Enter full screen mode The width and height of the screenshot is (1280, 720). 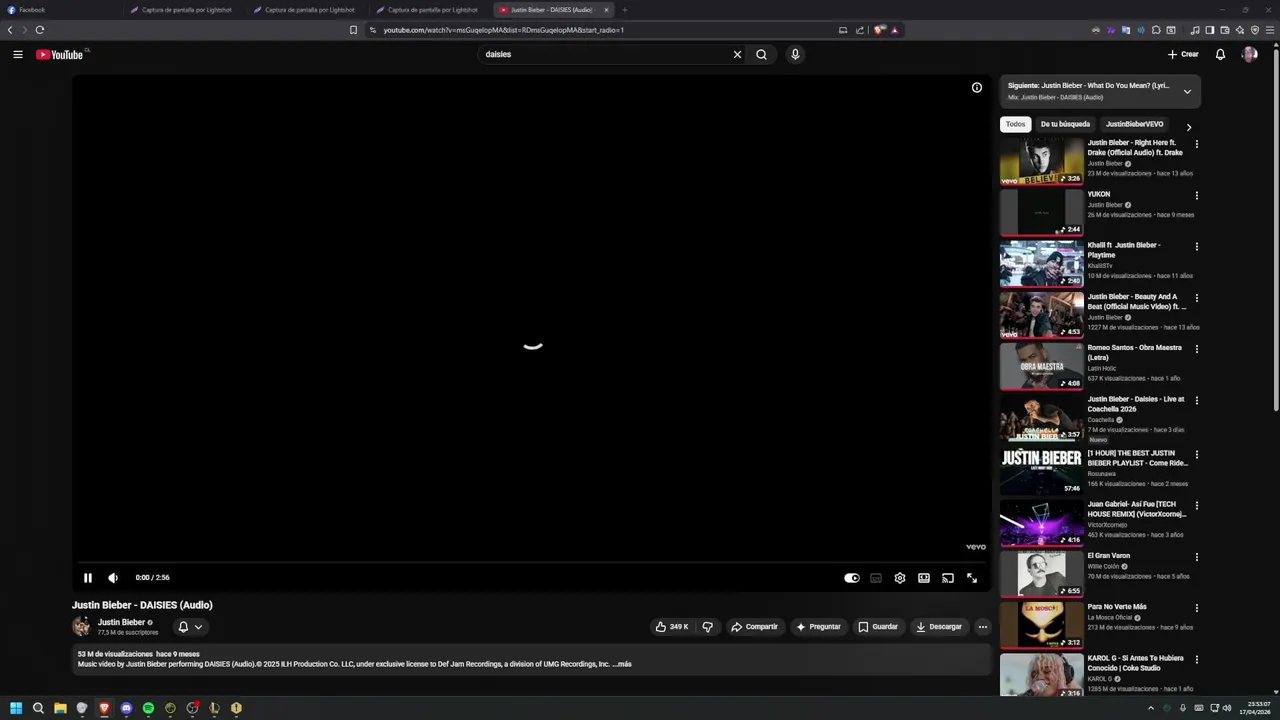pos(972,578)
